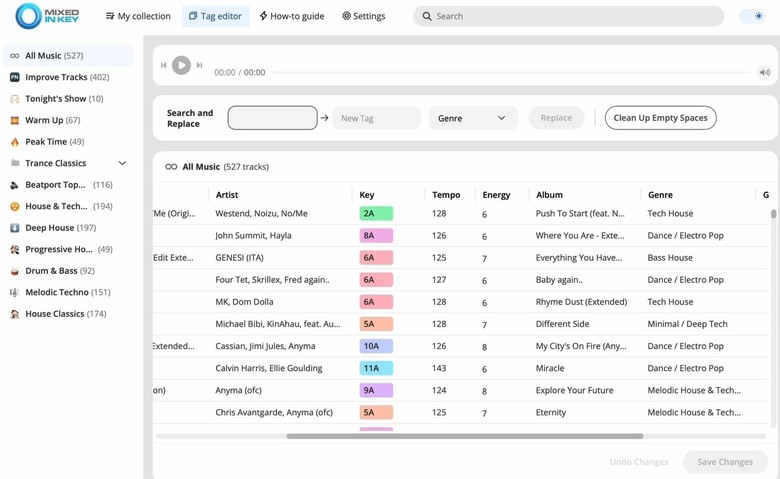Click the House Classics playlist icon
Image resolution: width=780 pixels, height=479 pixels.
coord(15,314)
